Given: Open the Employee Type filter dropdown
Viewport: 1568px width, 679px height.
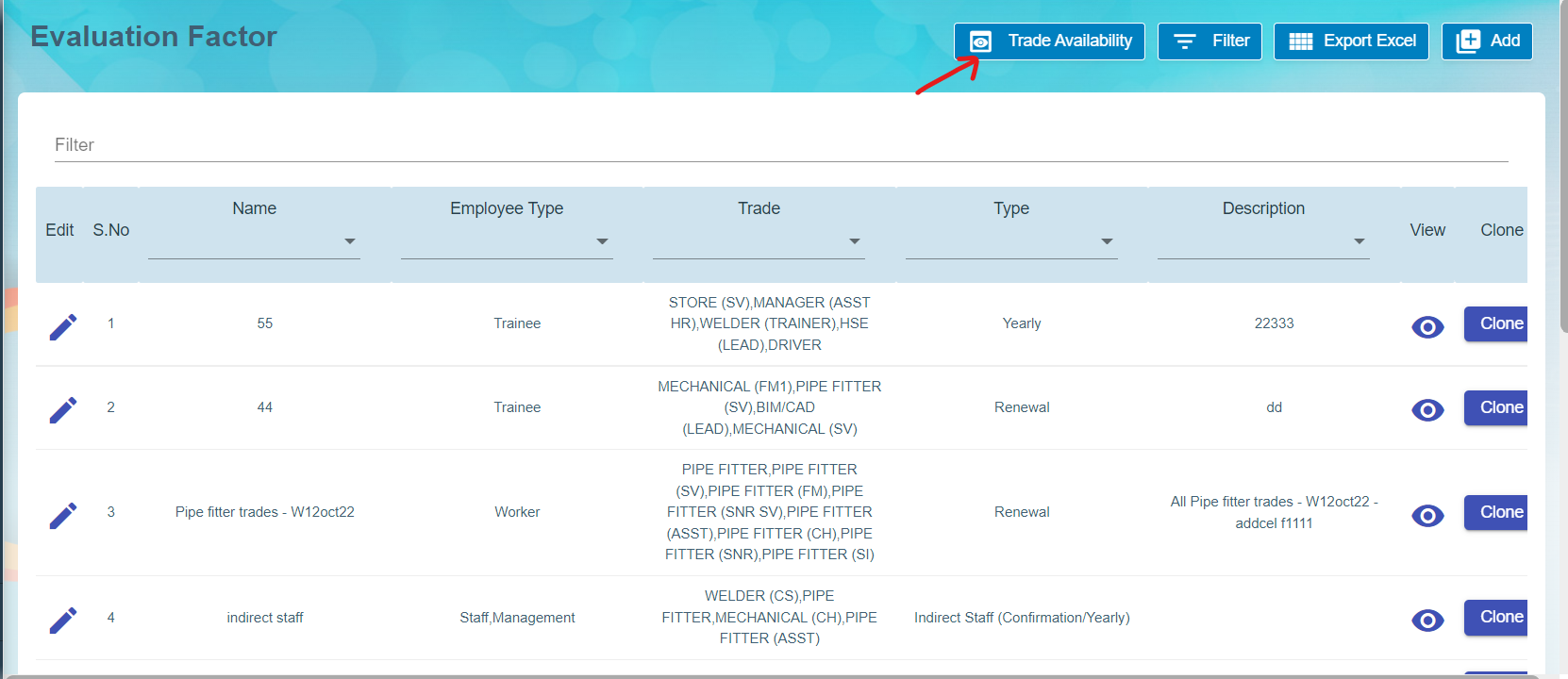Looking at the screenshot, I should 602,241.
